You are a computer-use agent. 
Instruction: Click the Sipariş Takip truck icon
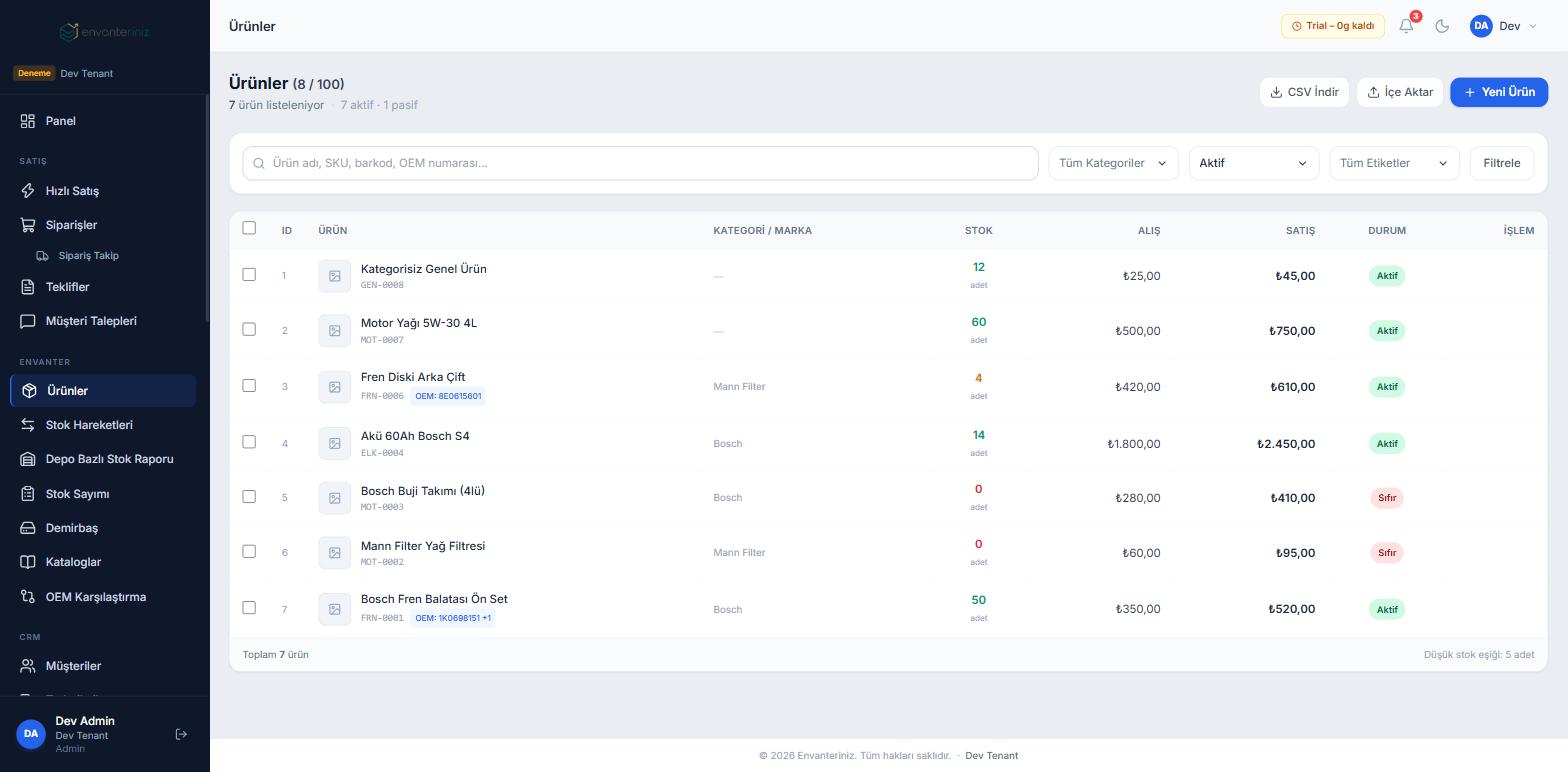[42, 256]
